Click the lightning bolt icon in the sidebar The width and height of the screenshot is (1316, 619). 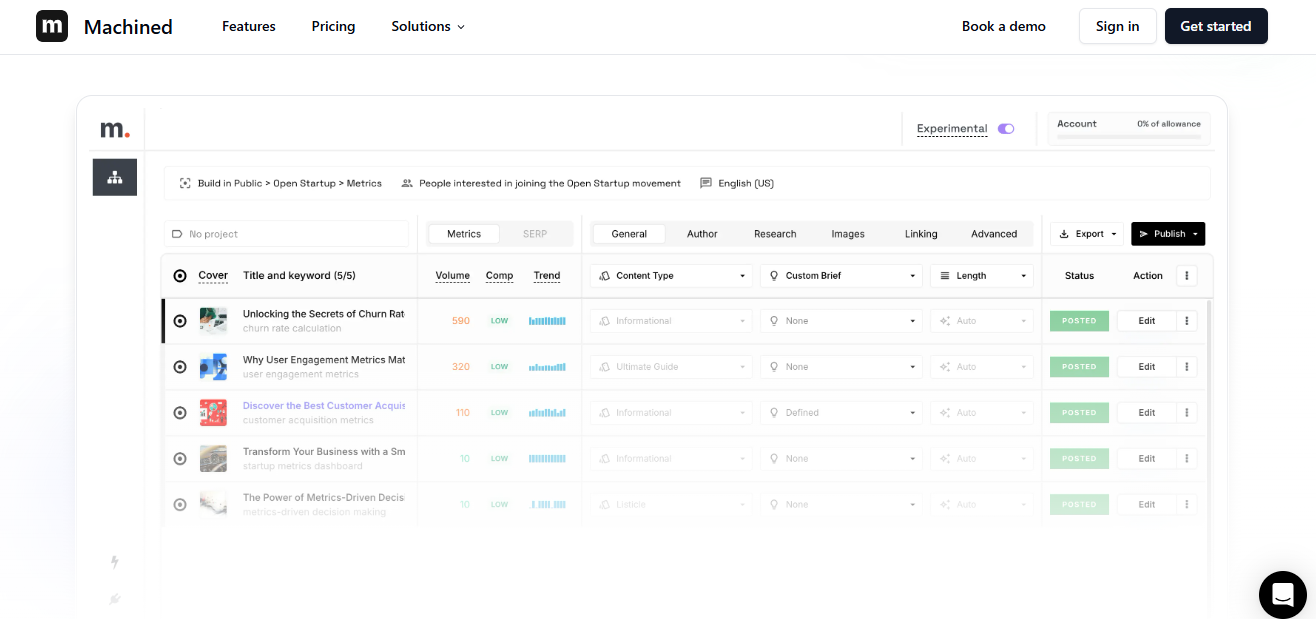[x=115, y=562]
